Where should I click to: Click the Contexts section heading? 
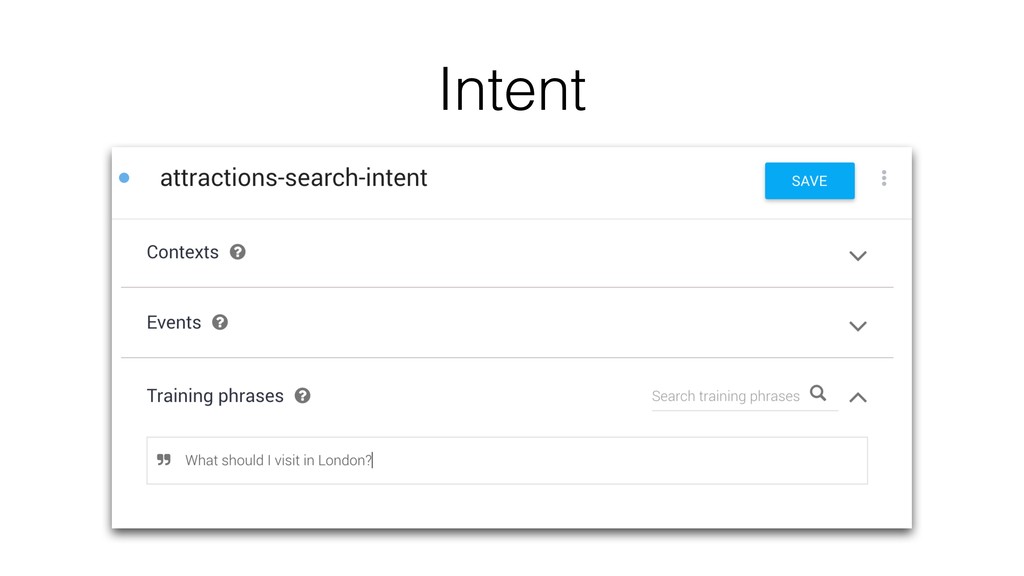click(183, 252)
